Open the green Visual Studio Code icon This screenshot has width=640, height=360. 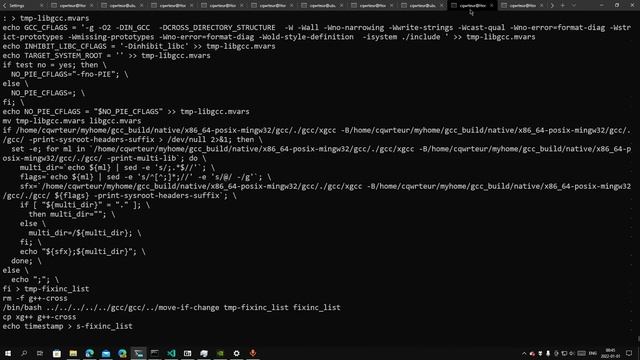pyautogui.click(x=171, y=353)
